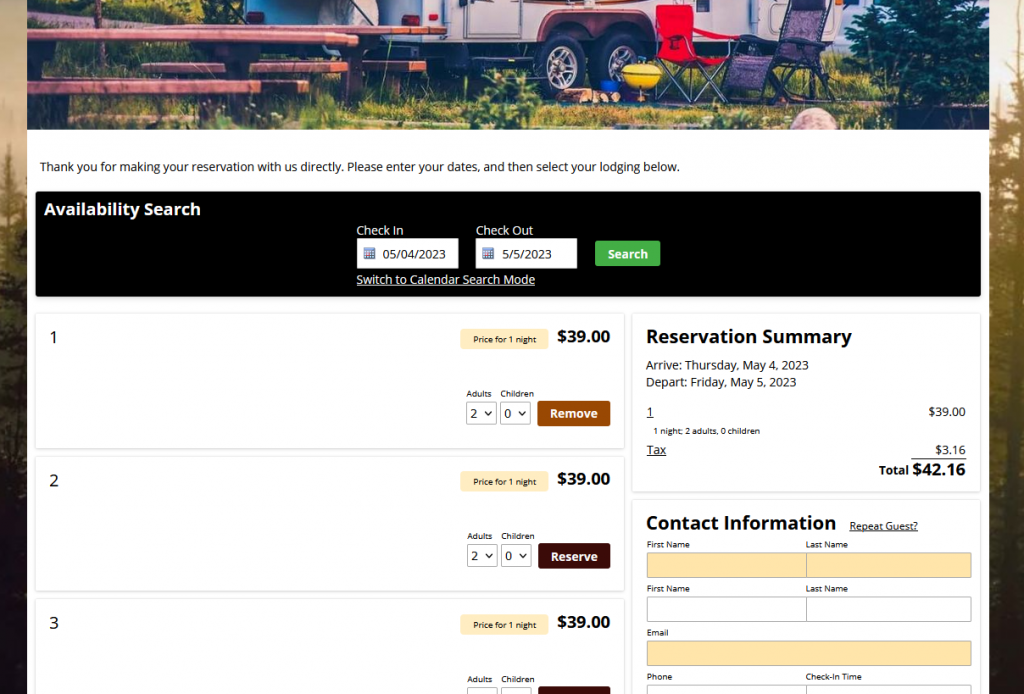Reserve site 2
Viewport: 1024px width, 694px height.
574,556
